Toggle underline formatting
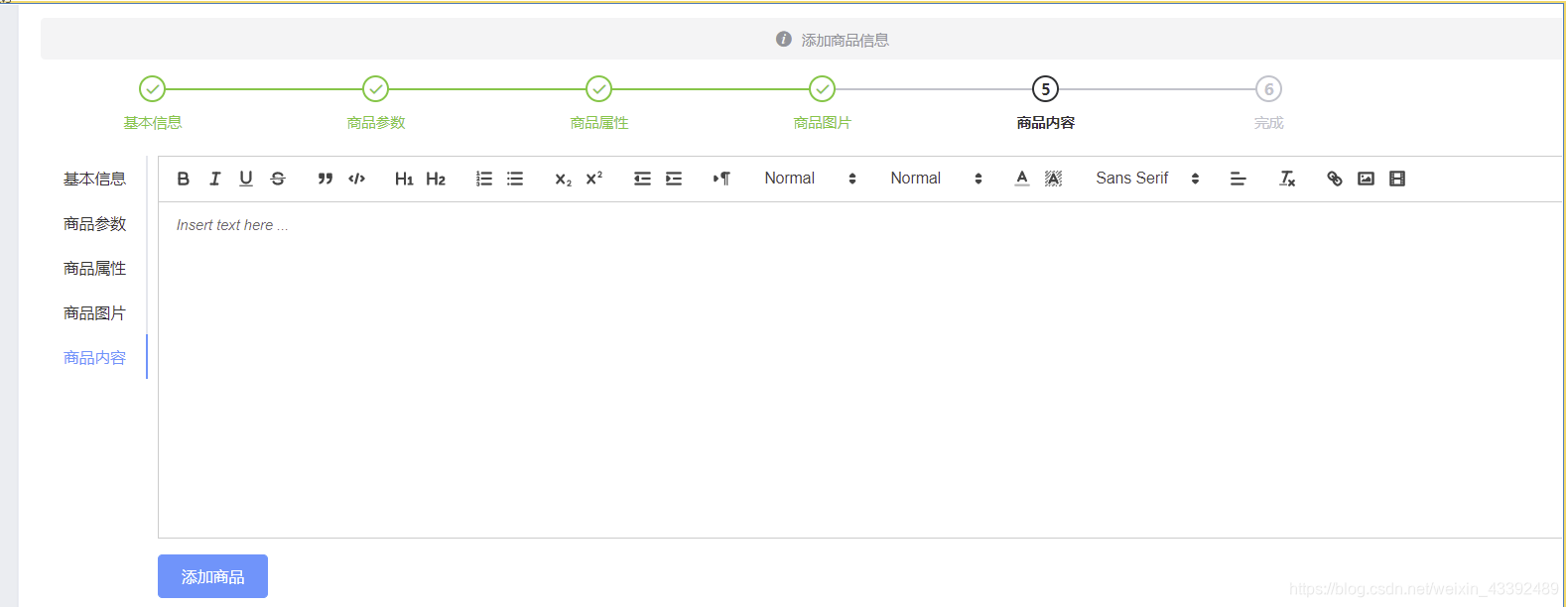 246,179
